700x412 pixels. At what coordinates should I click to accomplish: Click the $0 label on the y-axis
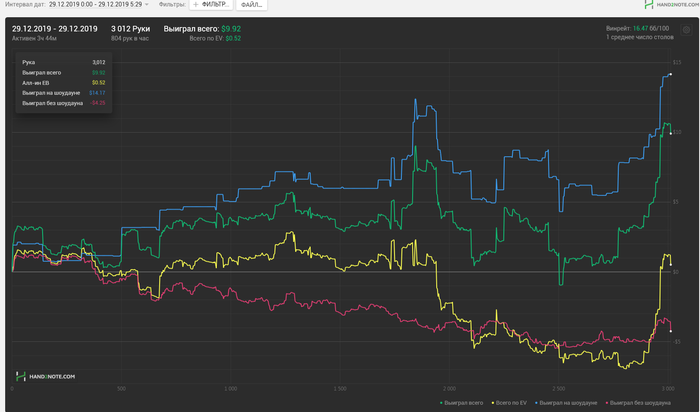click(x=676, y=272)
